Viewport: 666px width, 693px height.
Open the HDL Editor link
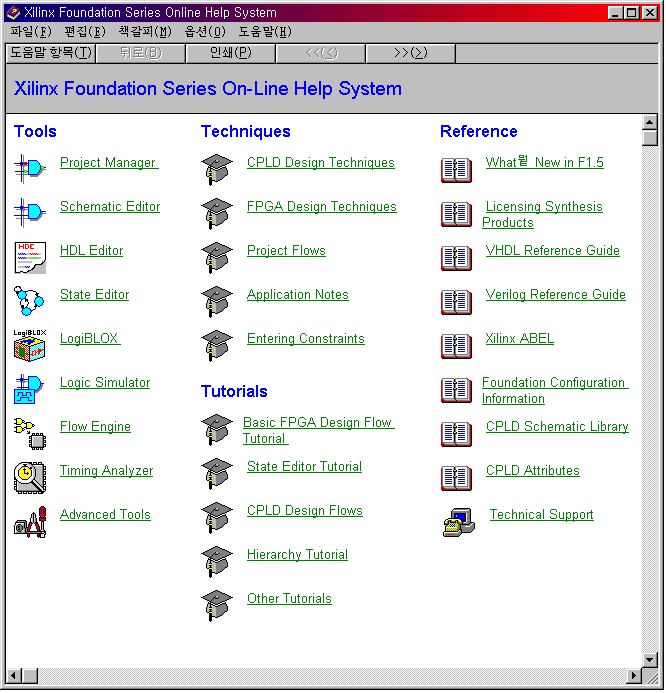pyautogui.click(x=91, y=251)
